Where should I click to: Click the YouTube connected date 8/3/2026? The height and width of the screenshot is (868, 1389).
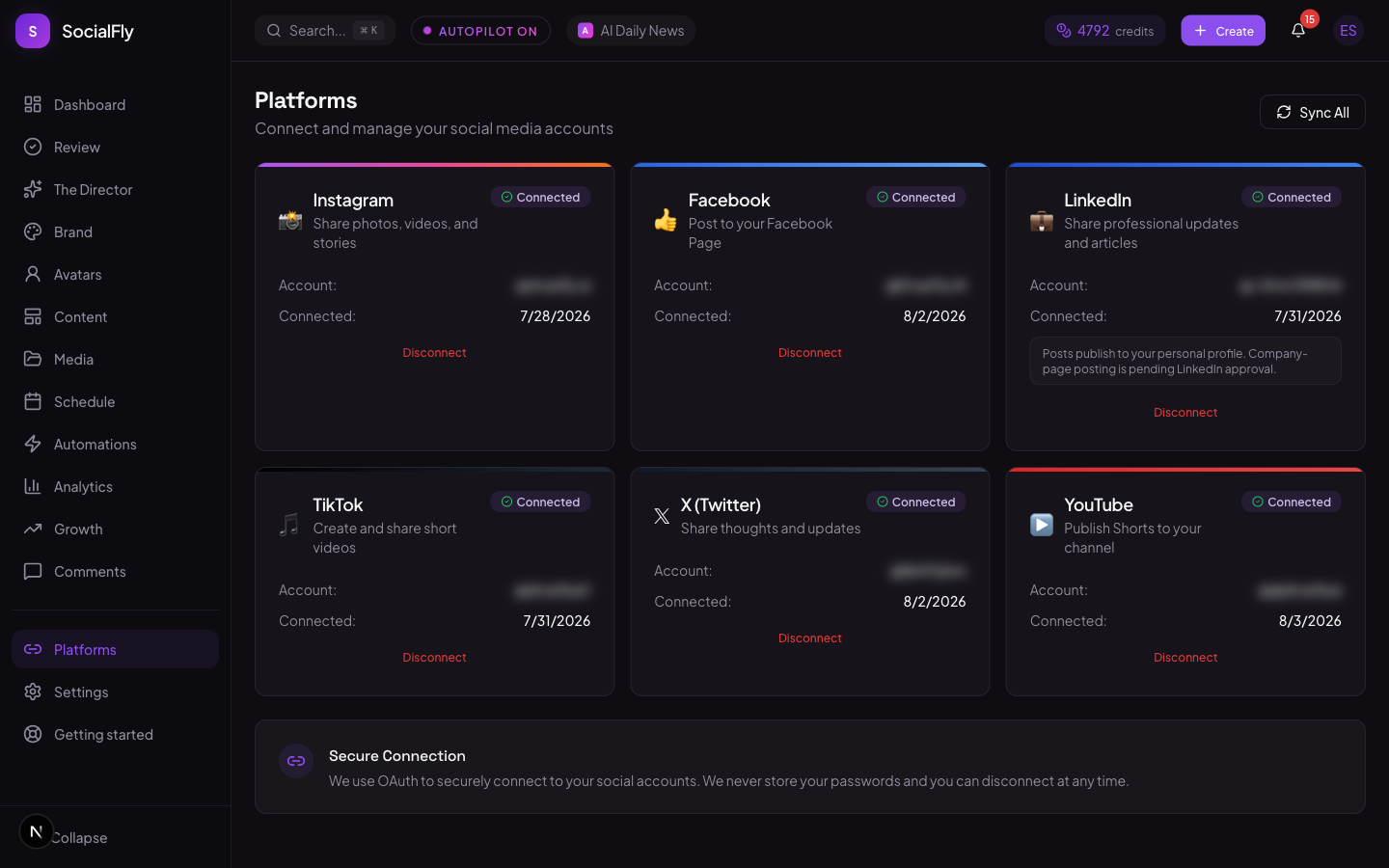point(1310,621)
